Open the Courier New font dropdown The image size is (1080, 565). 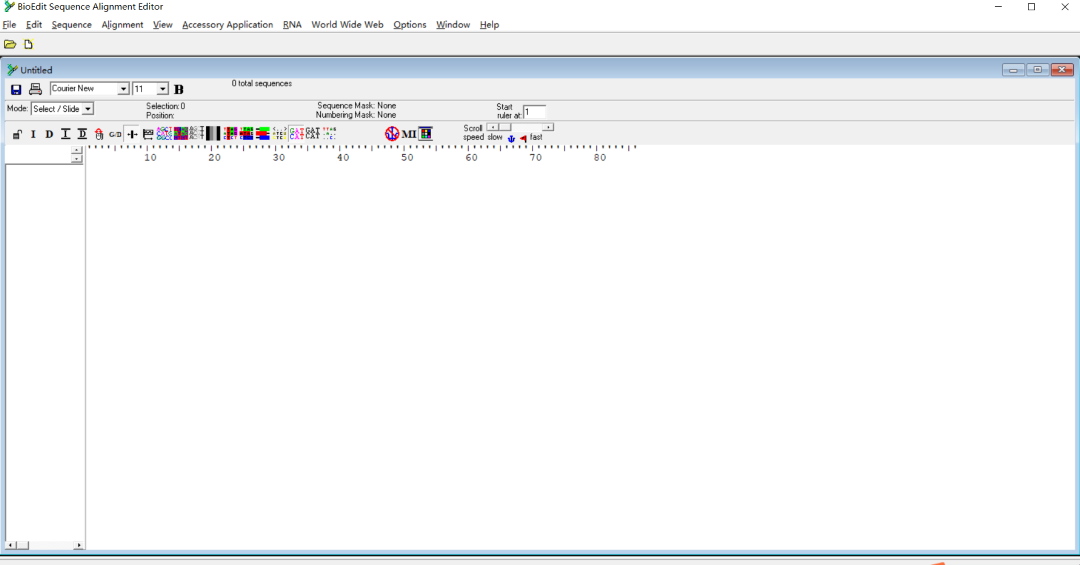coord(123,89)
